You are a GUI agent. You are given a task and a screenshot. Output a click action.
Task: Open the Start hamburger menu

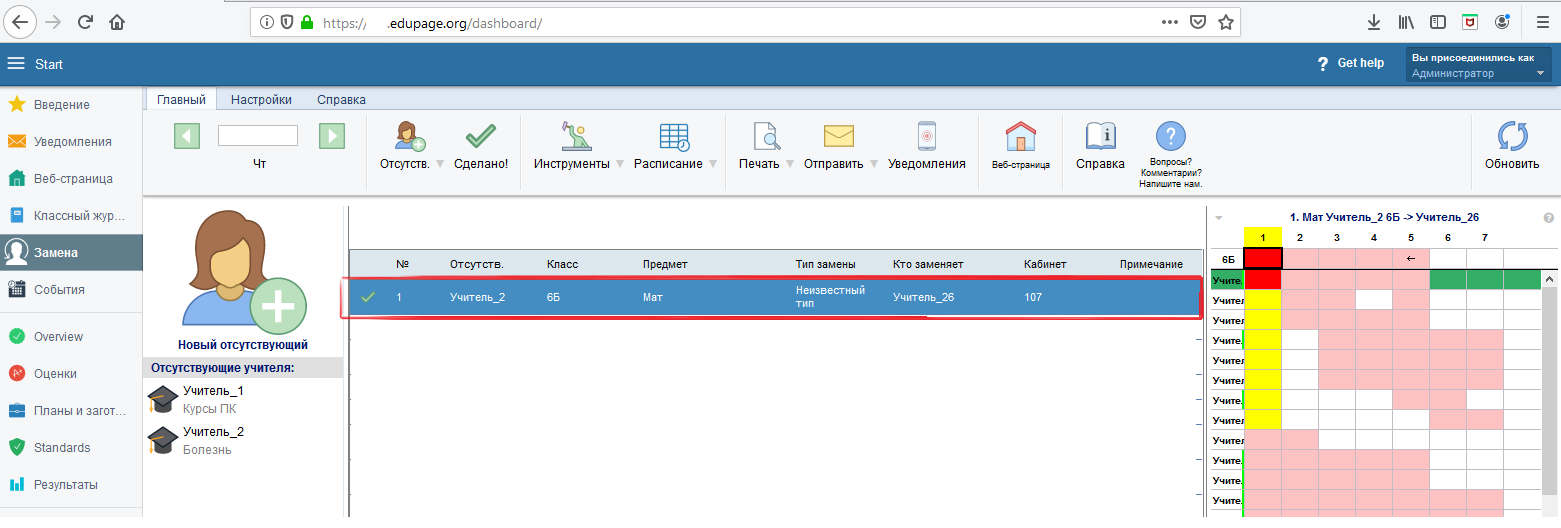(16, 64)
